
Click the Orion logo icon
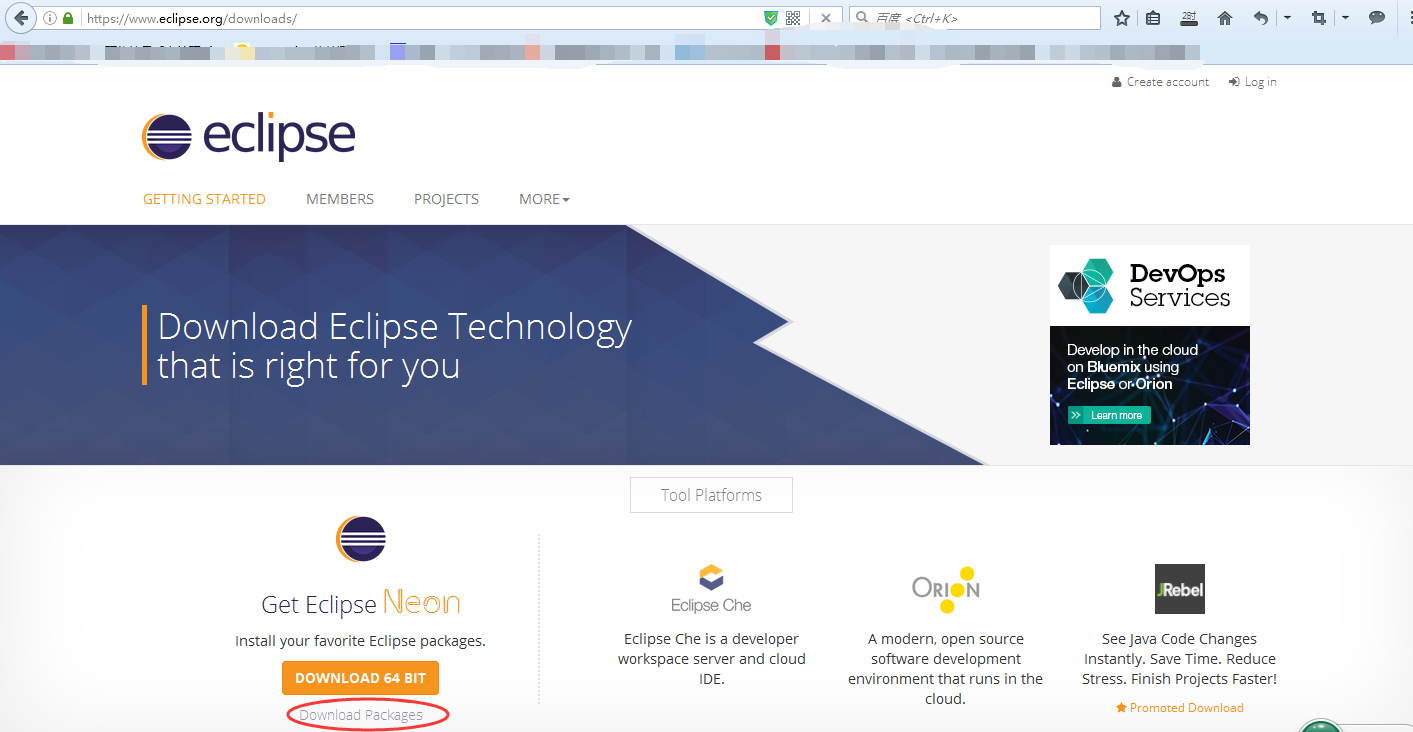click(x=946, y=588)
